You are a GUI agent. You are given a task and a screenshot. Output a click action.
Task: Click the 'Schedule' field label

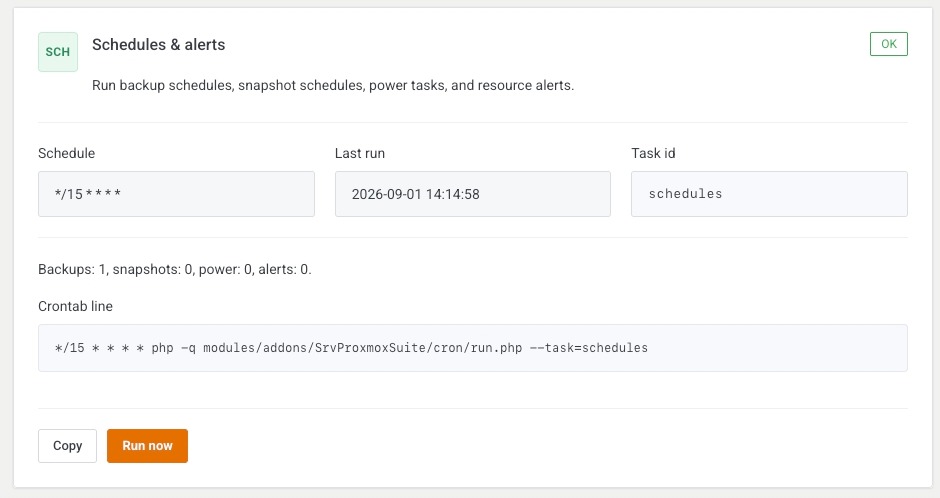[66, 153]
